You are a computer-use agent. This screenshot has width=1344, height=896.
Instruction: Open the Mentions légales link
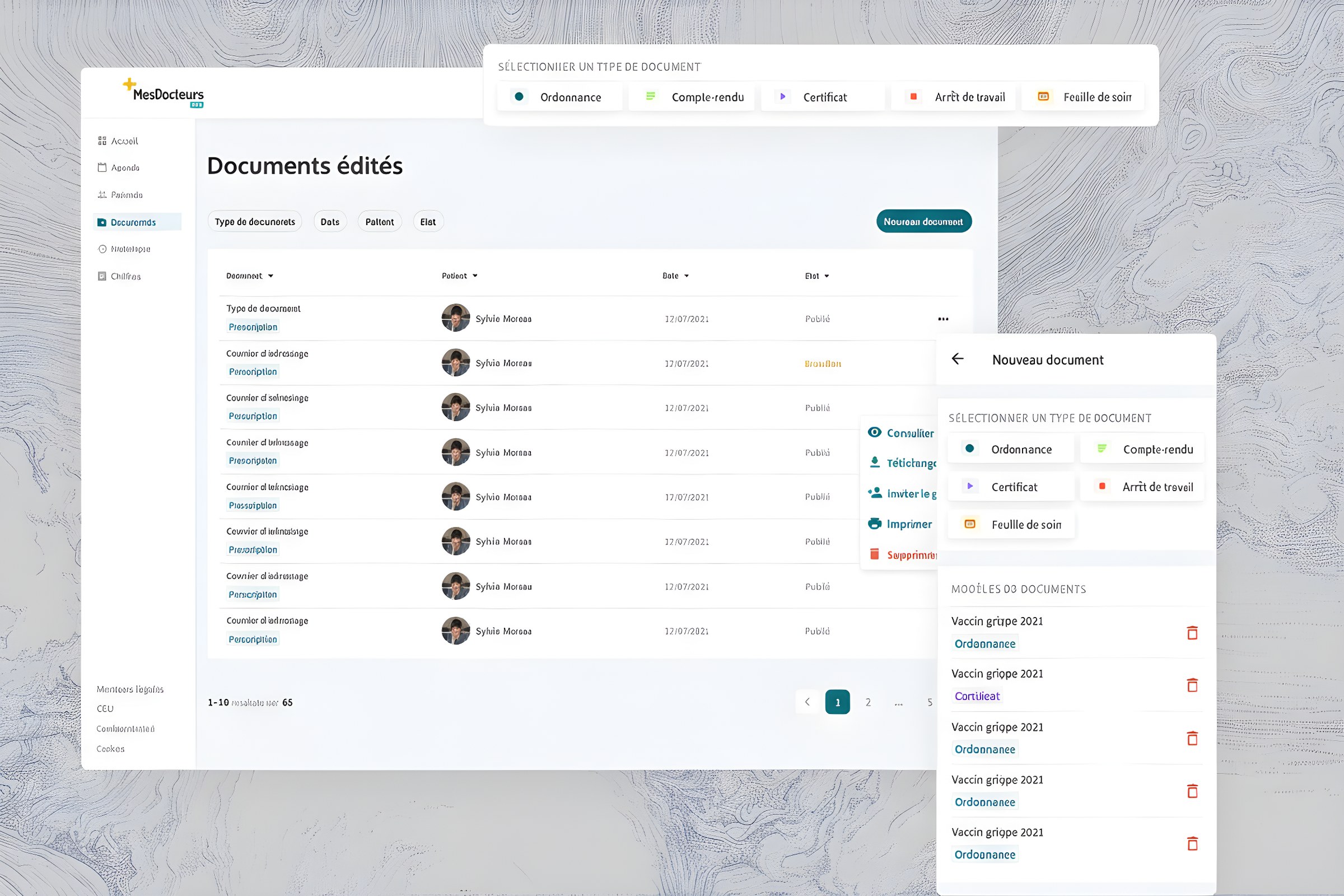coord(130,689)
